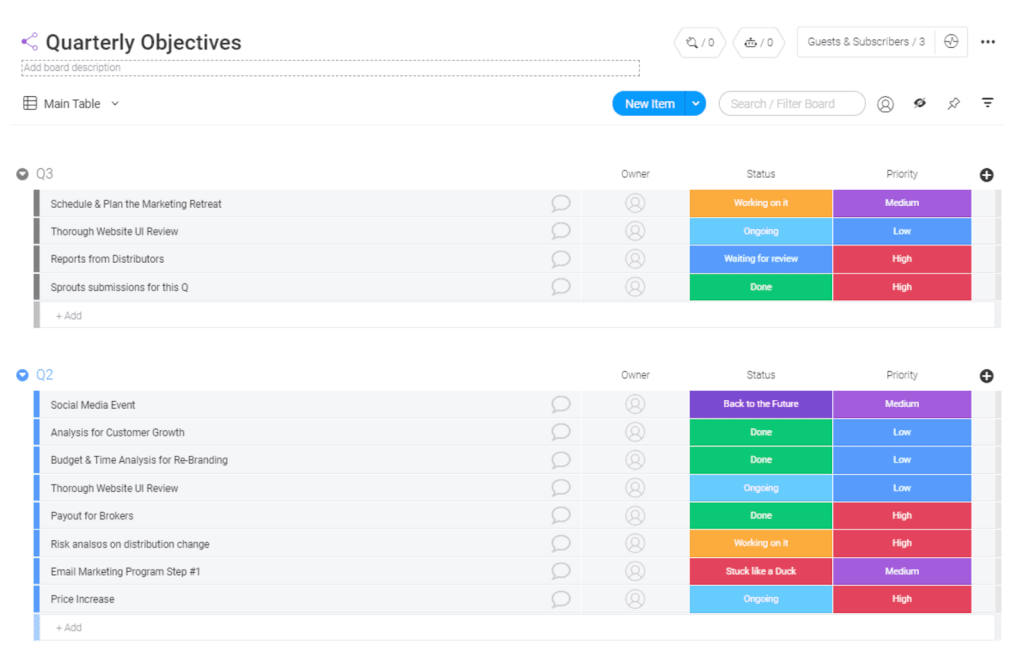1024x661 pixels.
Task: Open the Main Table view dropdown chevron
Action: (115, 103)
